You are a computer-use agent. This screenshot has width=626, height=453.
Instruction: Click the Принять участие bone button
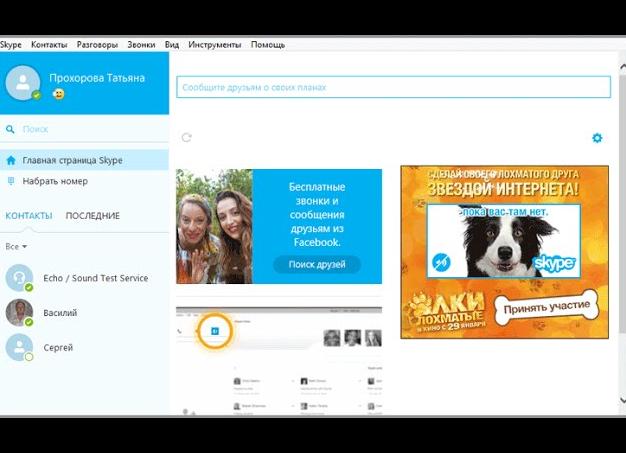pos(547,307)
